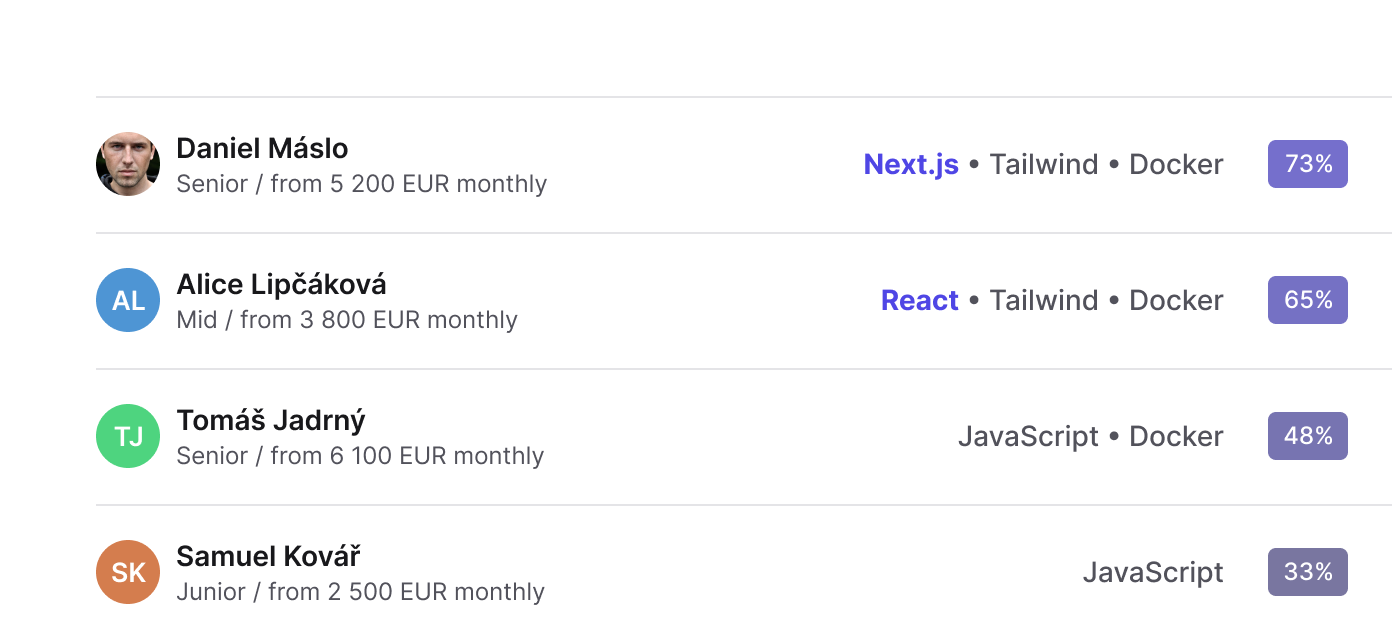1392x618 pixels.
Task: Click JavaScript in Samuel Kovář's row
Action: pyautogui.click(x=1153, y=573)
